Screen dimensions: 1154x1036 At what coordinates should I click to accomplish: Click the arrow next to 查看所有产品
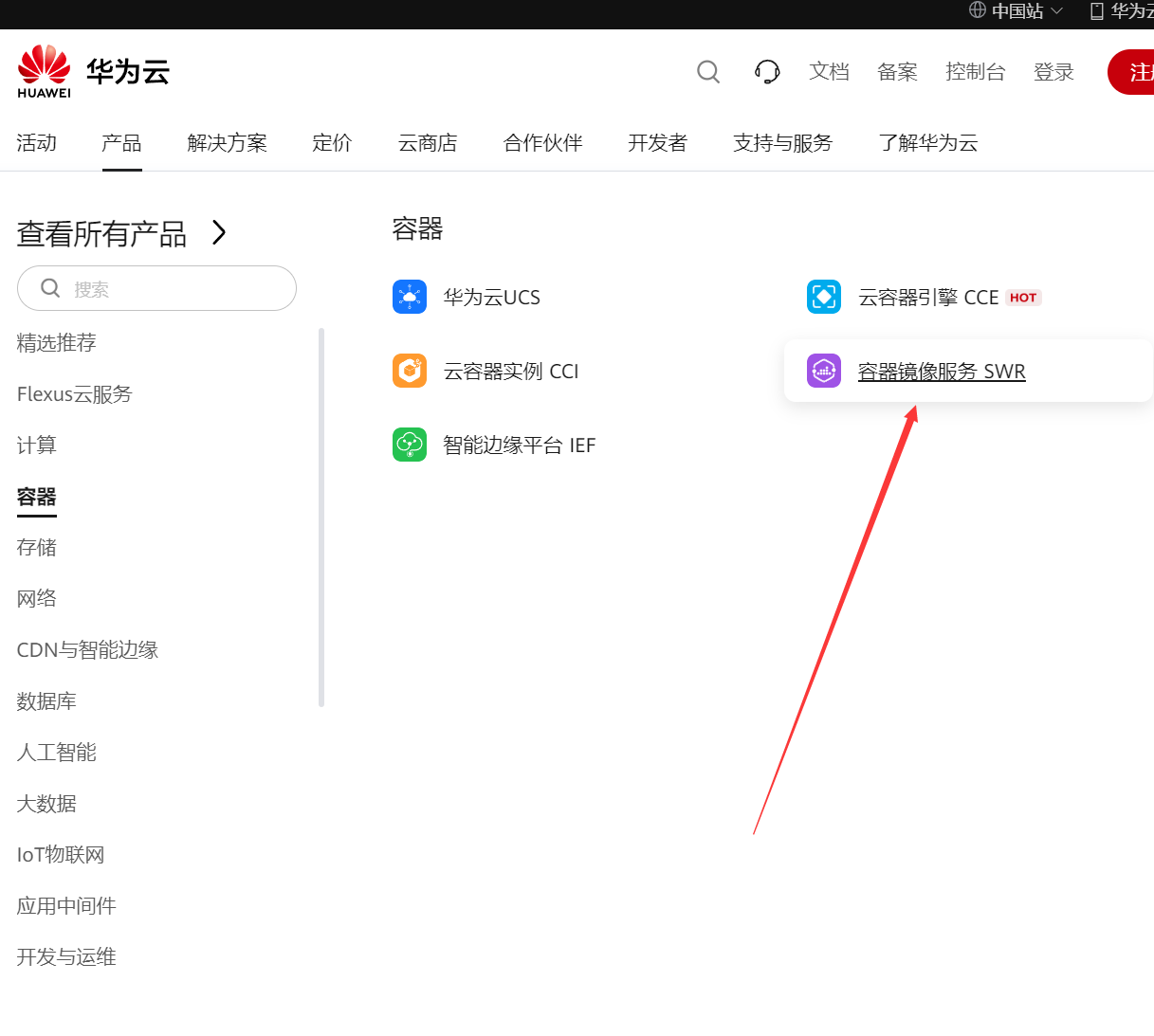click(219, 232)
